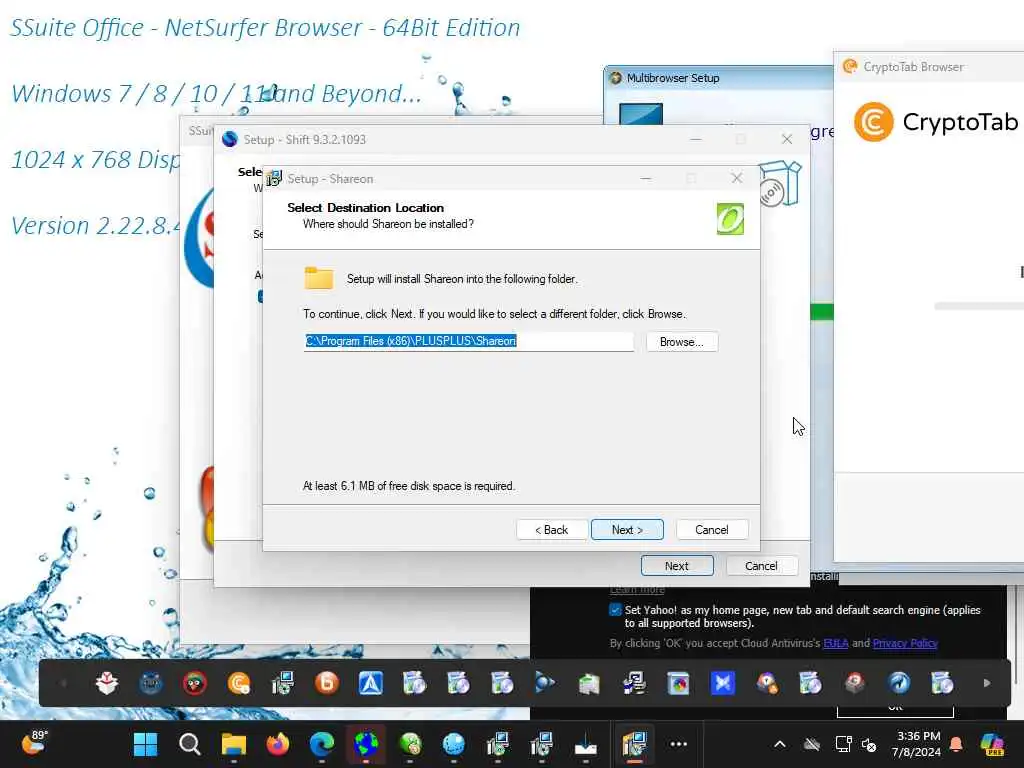Open the colorful square box dock icon
This screenshot has height=768, width=1024.
[679, 683]
